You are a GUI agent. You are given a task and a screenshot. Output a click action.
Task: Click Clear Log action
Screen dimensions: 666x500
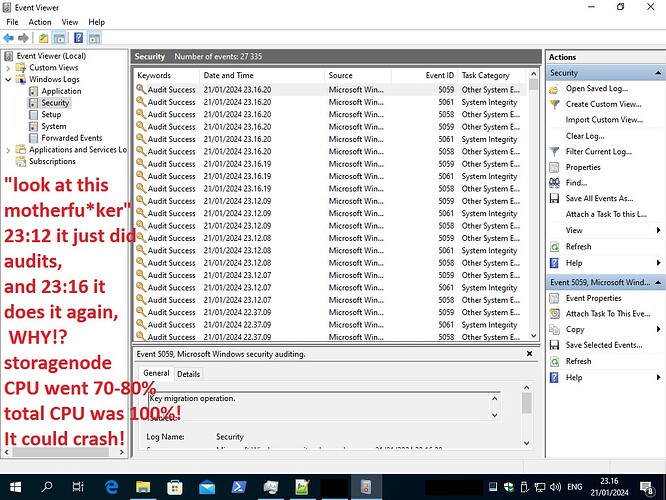click(x=585, y=136)
